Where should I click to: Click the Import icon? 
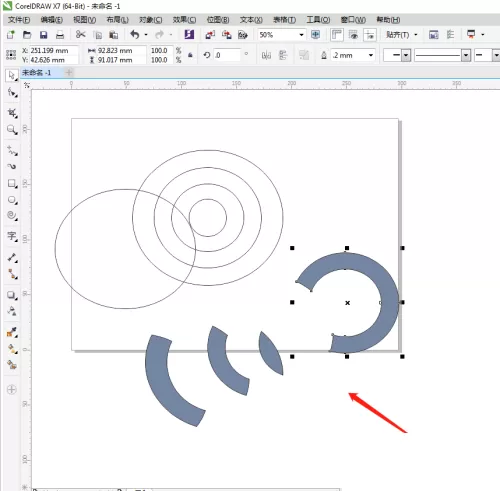click(x=210, y=35)
